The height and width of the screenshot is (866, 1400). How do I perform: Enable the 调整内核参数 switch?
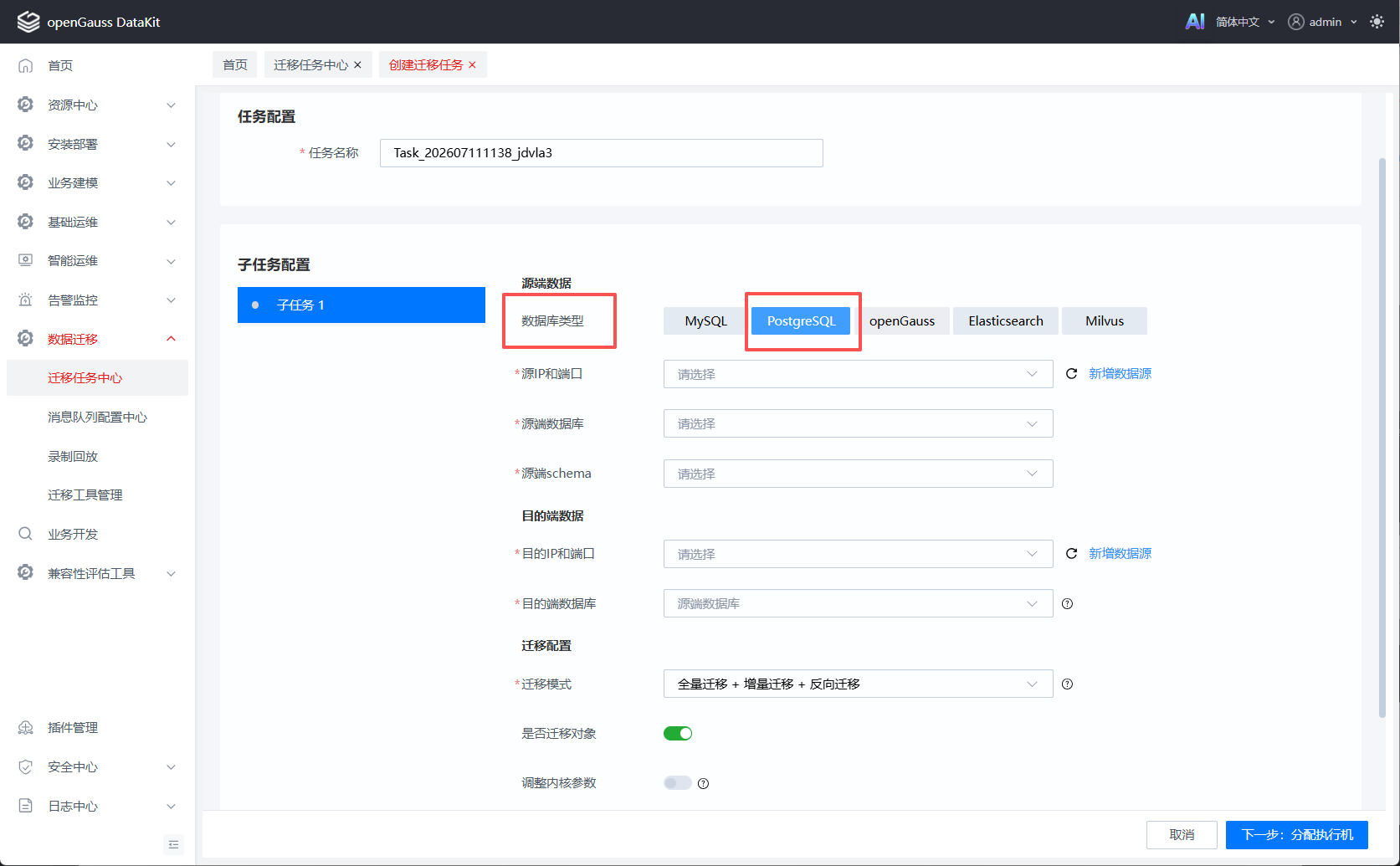click(x=678, y=783)
